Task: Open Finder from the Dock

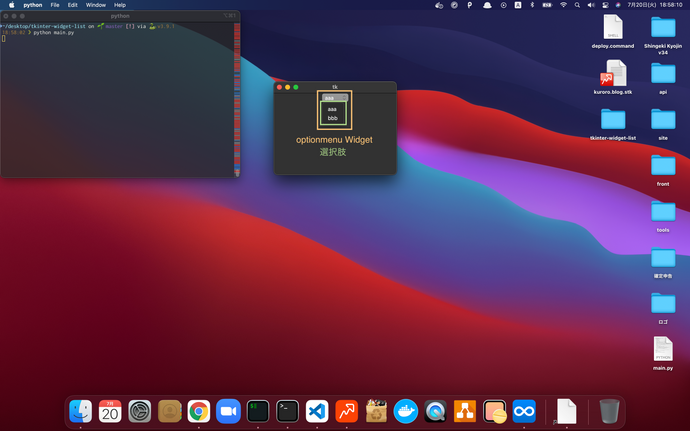Action: click(x=81, y=411)
